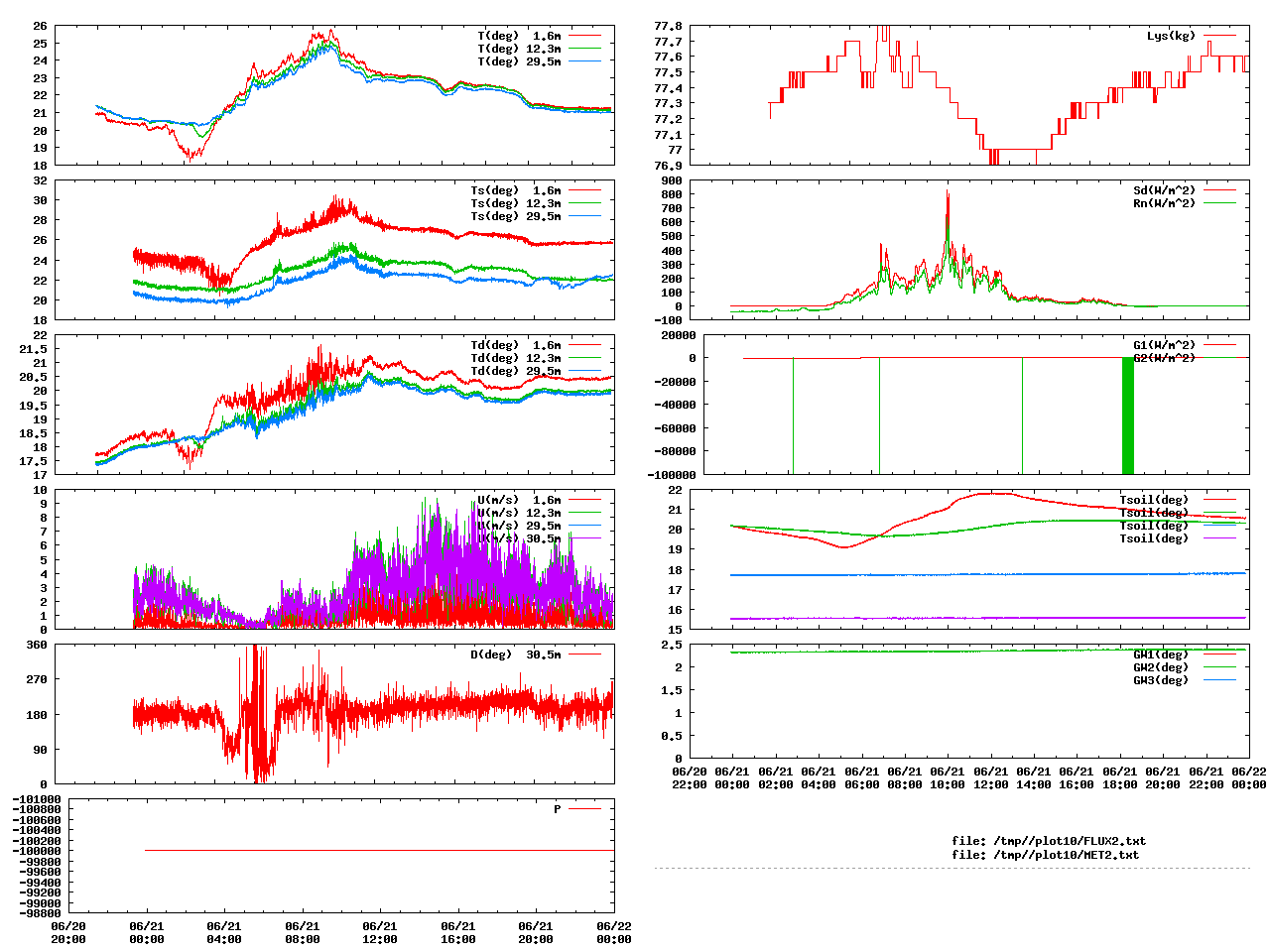Click the red Tsoil(deg) legend line sample

1219,500
